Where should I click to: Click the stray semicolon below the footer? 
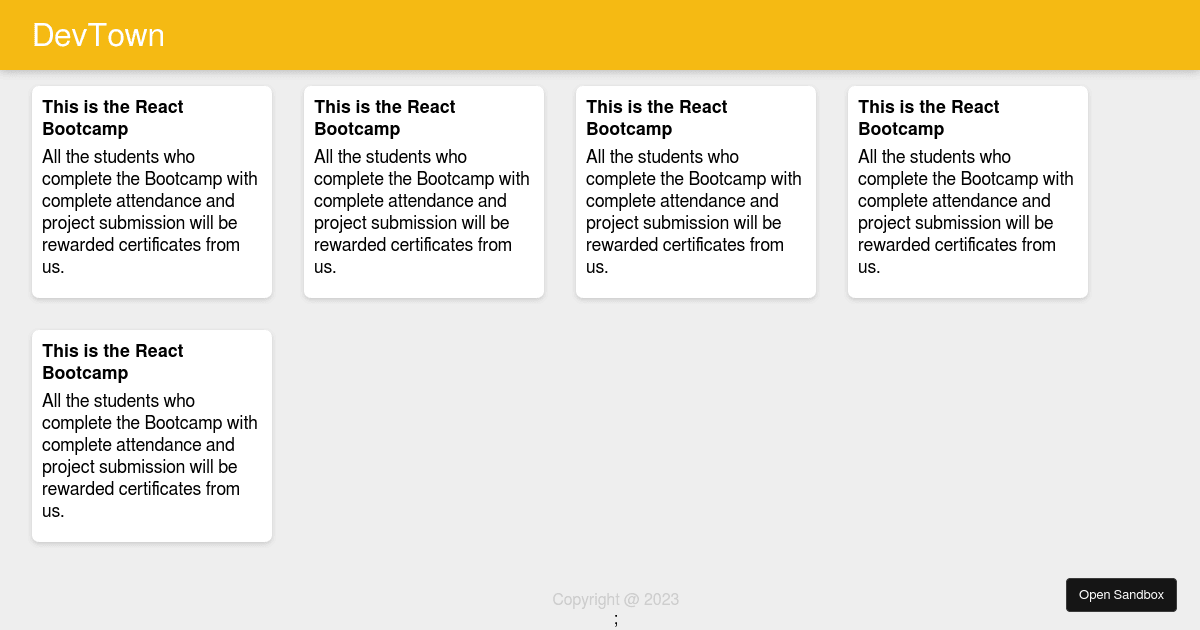(x=616, y=620)
